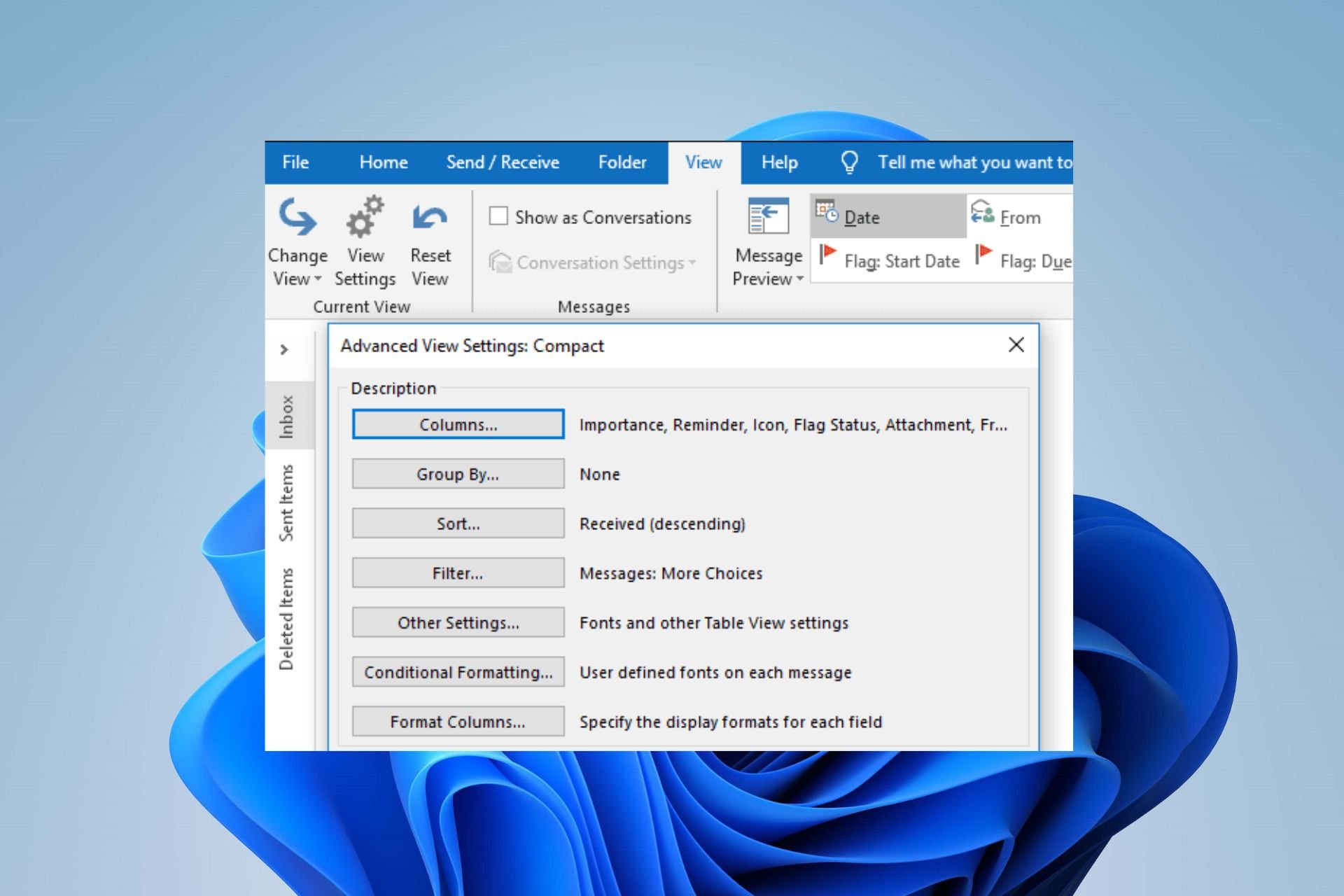Switch to the Home tab

pos(384,162)
